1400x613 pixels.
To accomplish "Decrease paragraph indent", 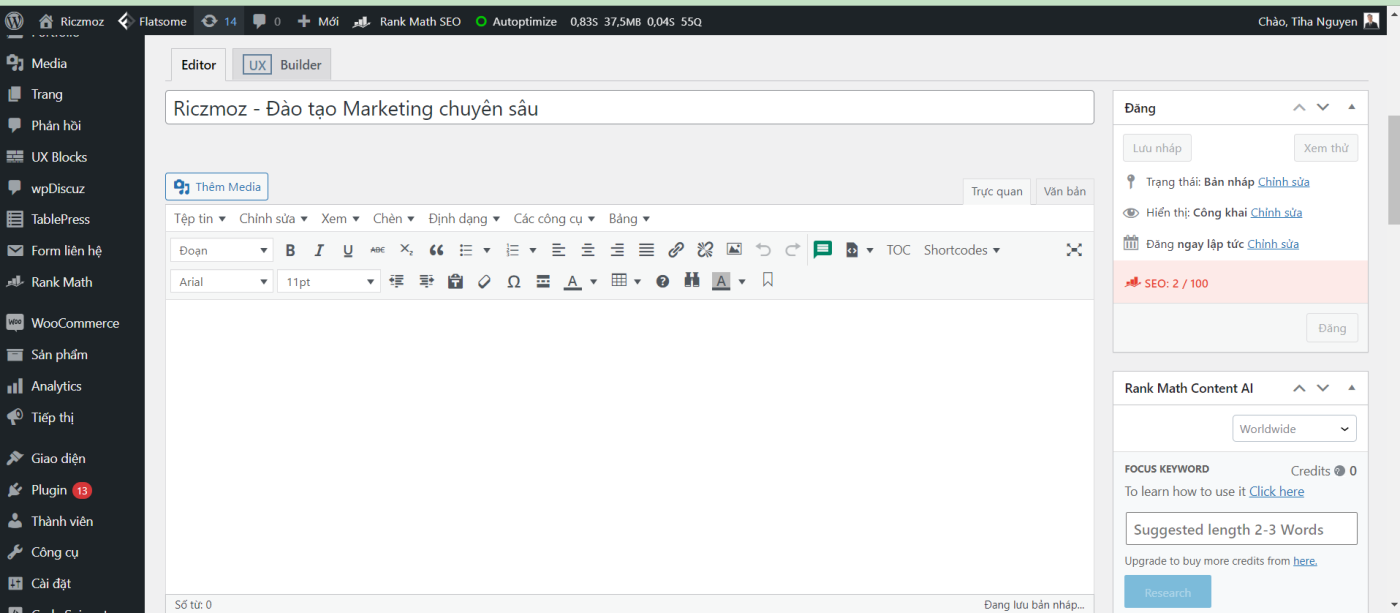I will [397, 282].
